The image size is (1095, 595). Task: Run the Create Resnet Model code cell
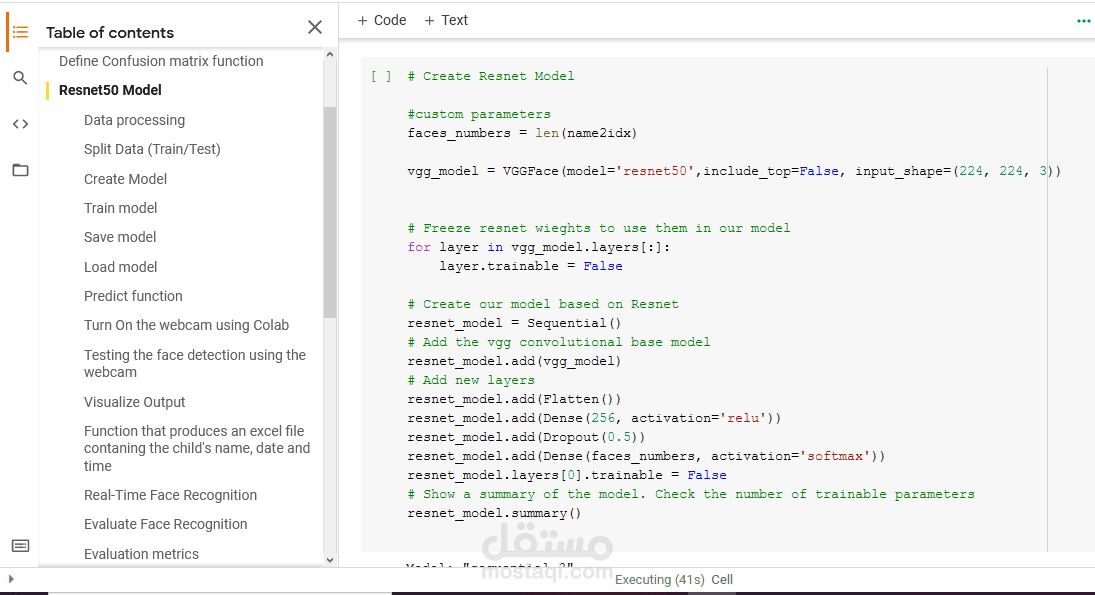pyautogui.click(x=381, y=77)
